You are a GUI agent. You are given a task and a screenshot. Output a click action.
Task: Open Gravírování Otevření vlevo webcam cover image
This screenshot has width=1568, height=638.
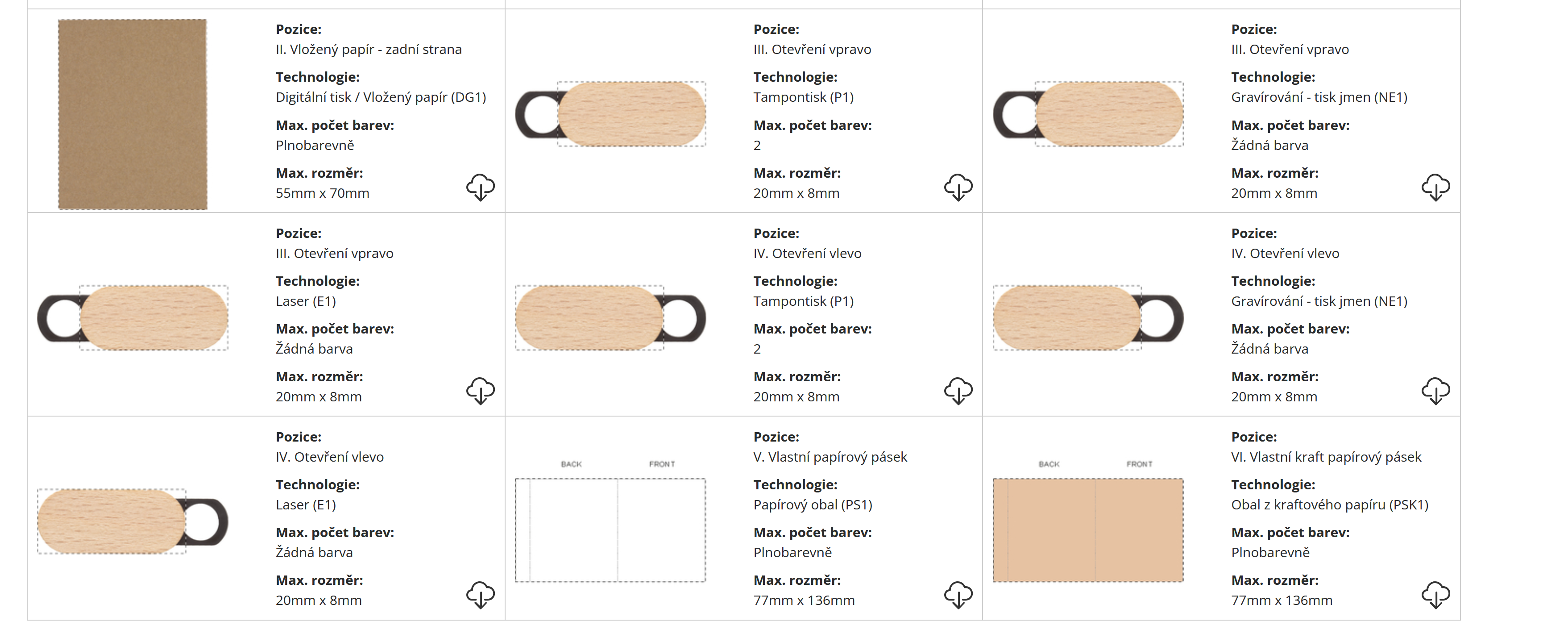(1088, 318)
